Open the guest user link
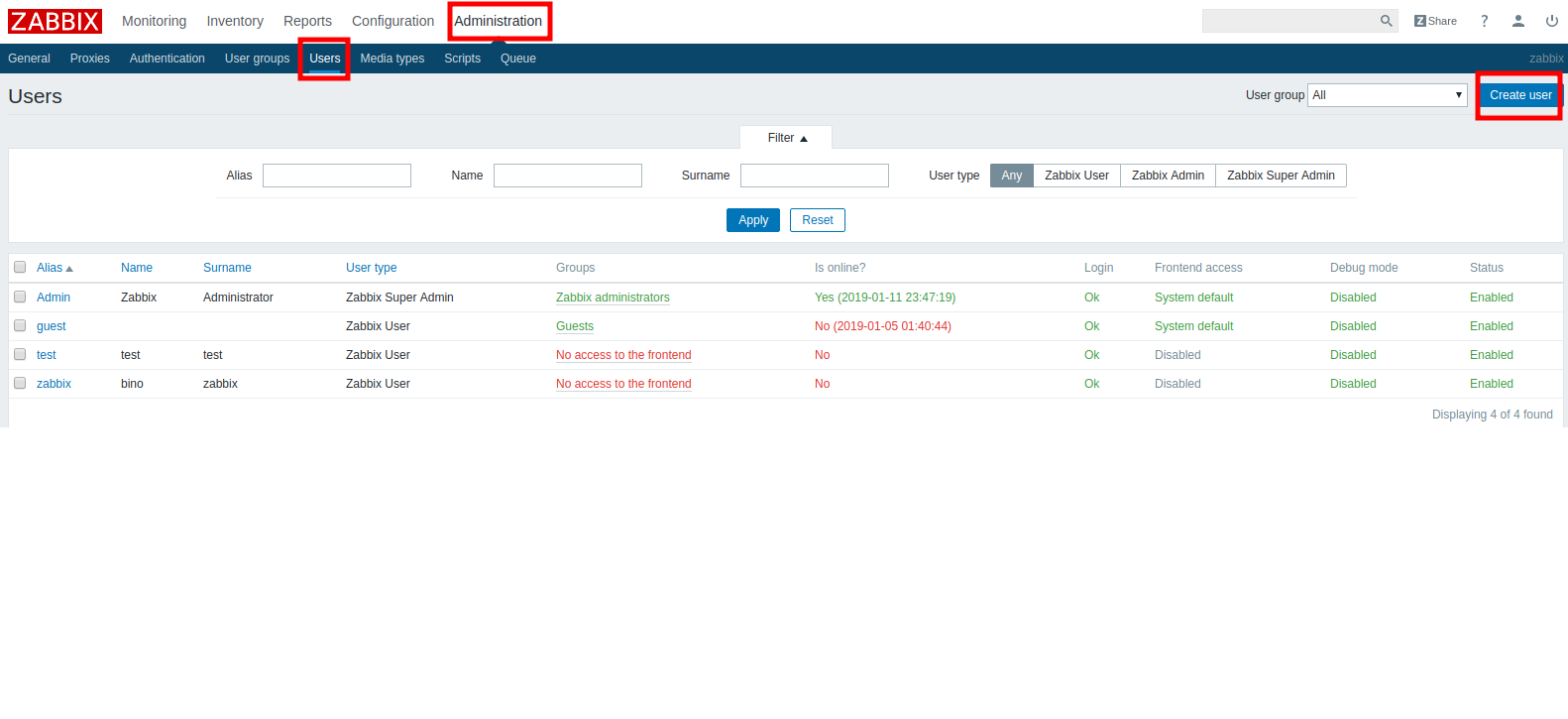The image size is (1568, 719). coord(52,326)
